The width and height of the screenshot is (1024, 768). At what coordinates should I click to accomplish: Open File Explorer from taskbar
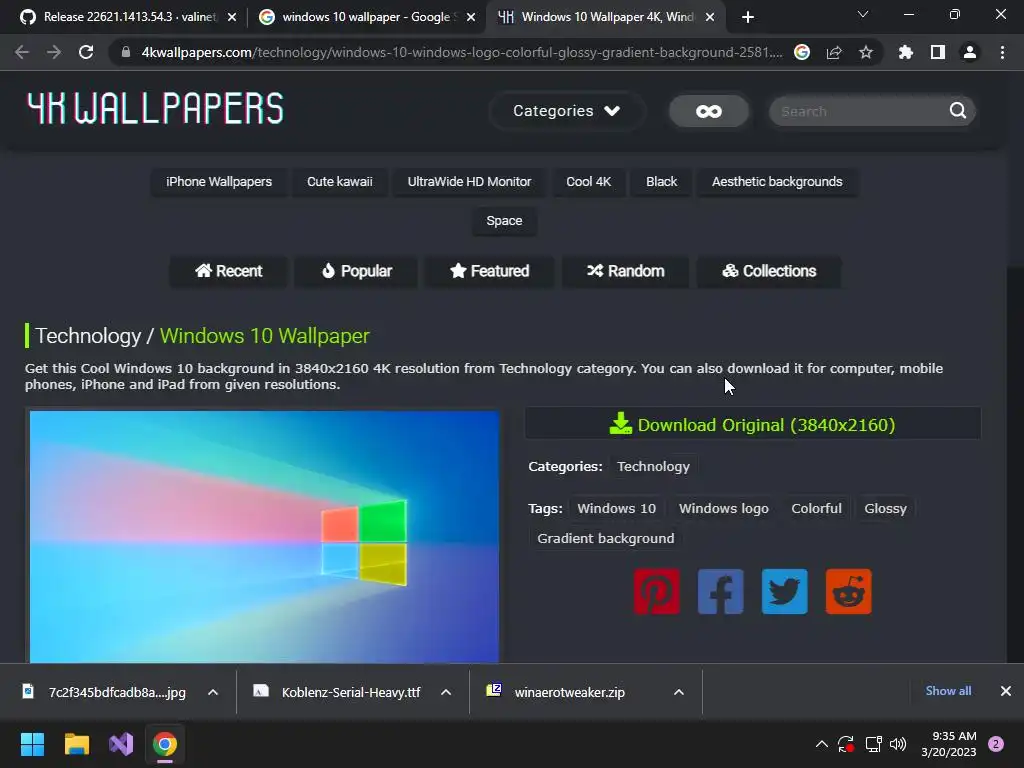point(76,744)
